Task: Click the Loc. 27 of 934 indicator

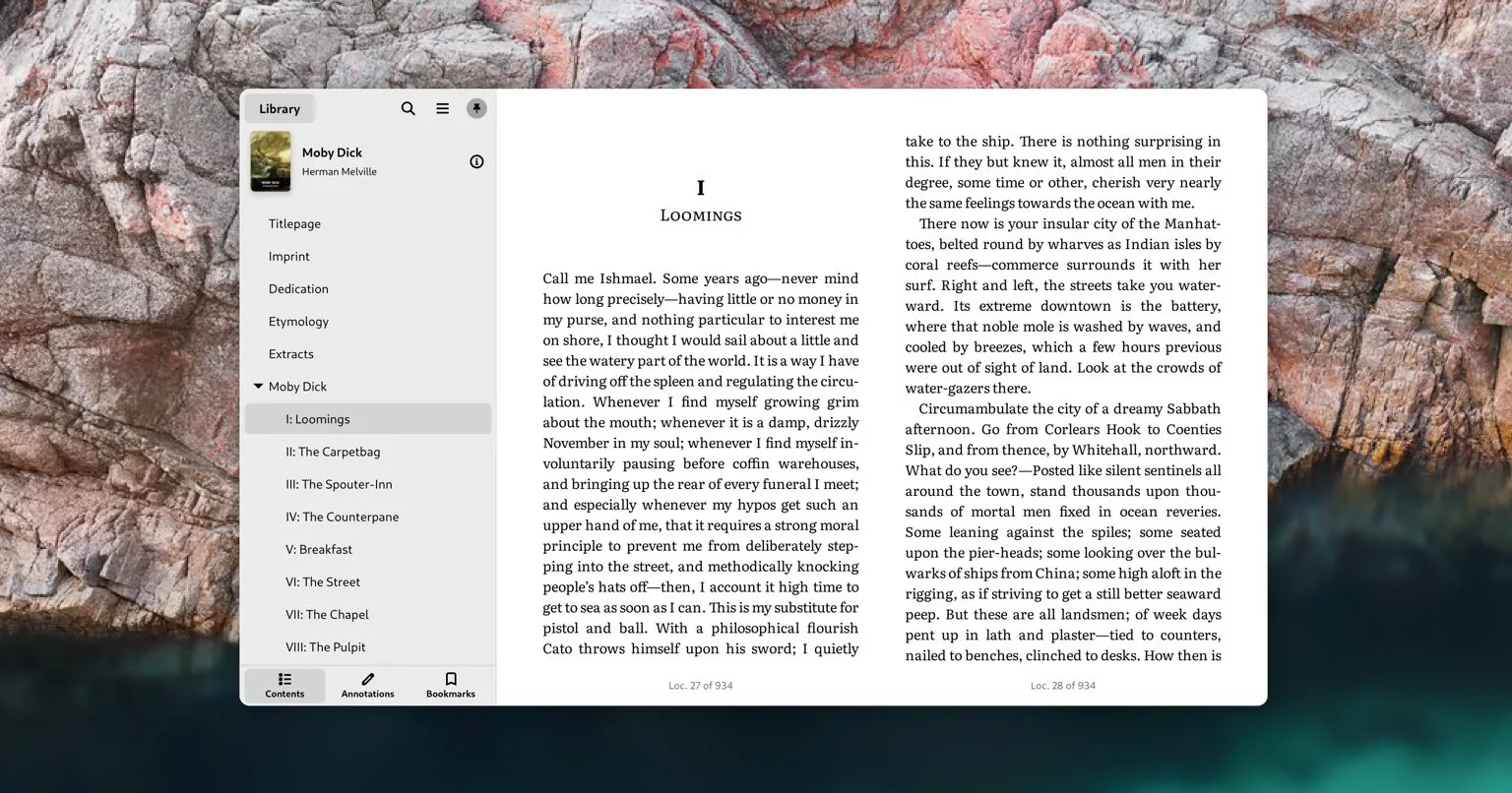Action: click(x=700, y=686)
